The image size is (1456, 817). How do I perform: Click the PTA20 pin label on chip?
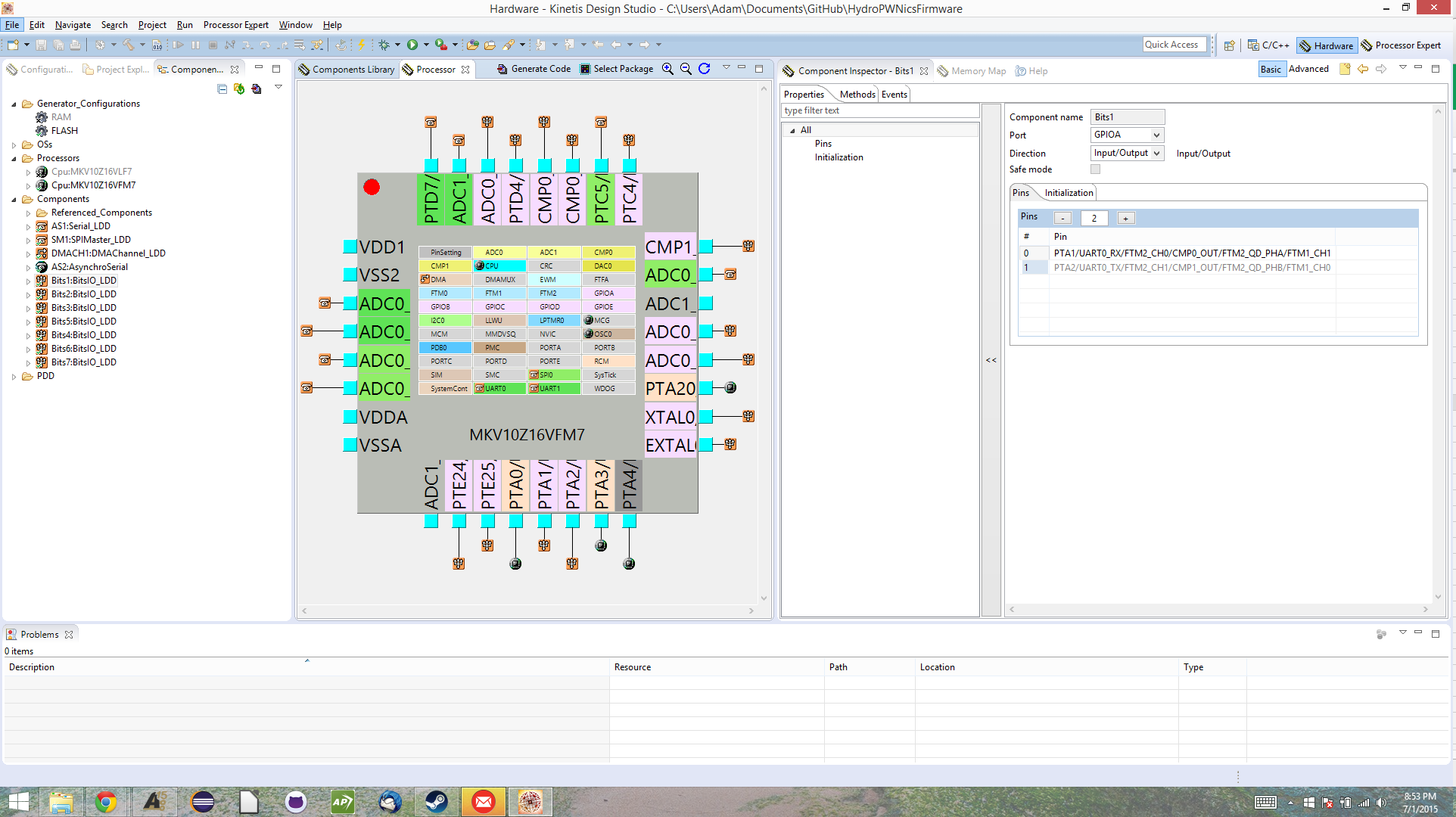click(670, 389)
